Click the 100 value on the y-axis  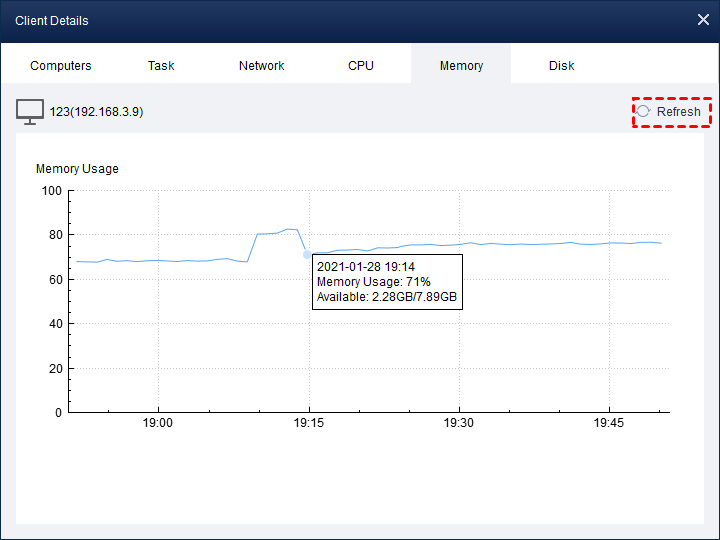(x=50, y=191)
